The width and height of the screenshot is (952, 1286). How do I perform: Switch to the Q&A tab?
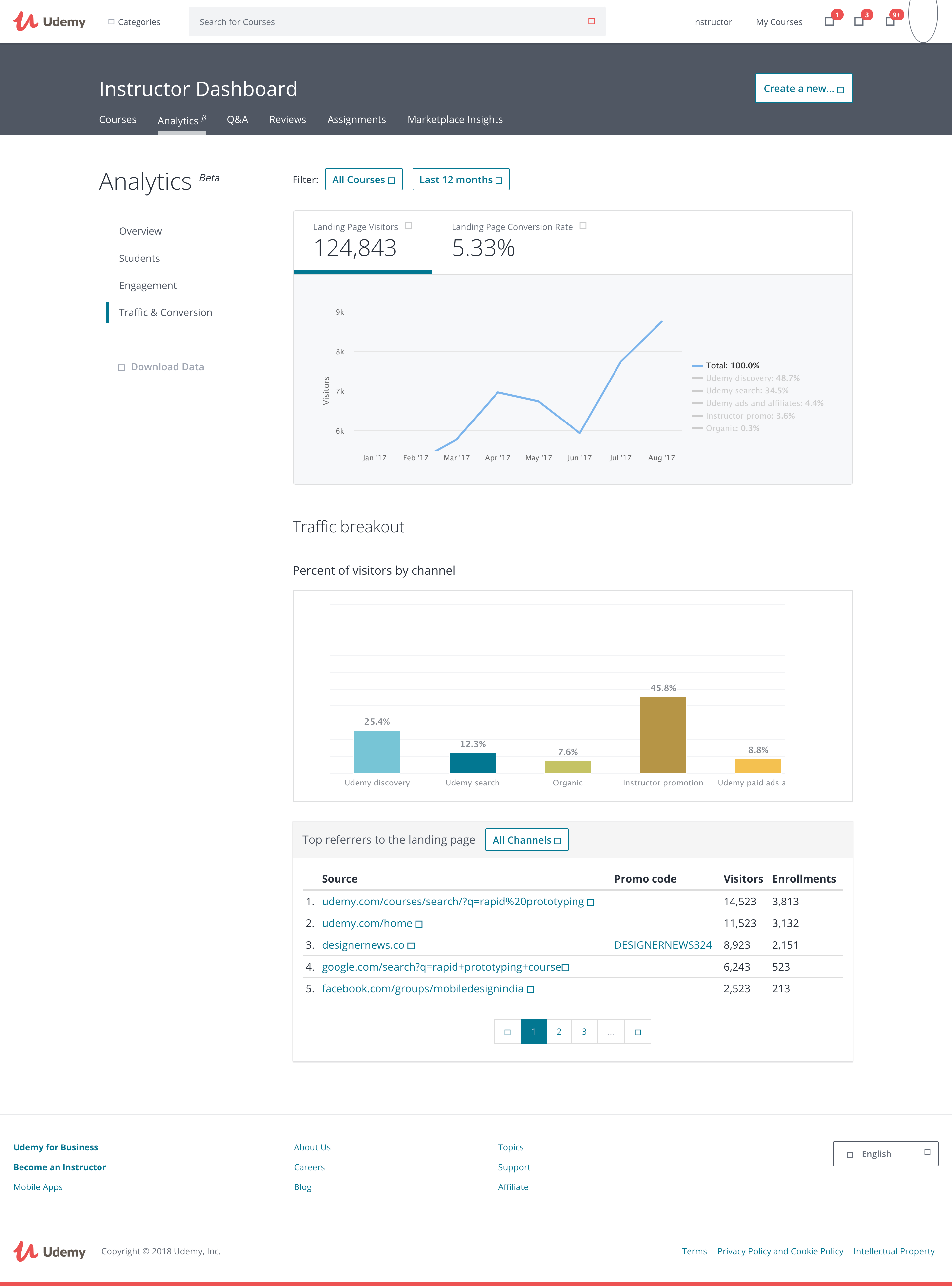coord(237,119)
